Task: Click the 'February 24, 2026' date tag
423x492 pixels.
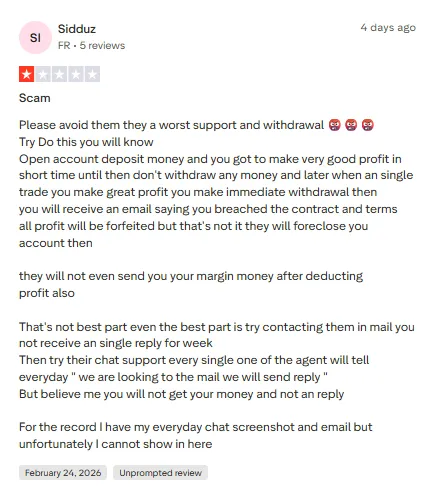Action: [x=63, y=473]
